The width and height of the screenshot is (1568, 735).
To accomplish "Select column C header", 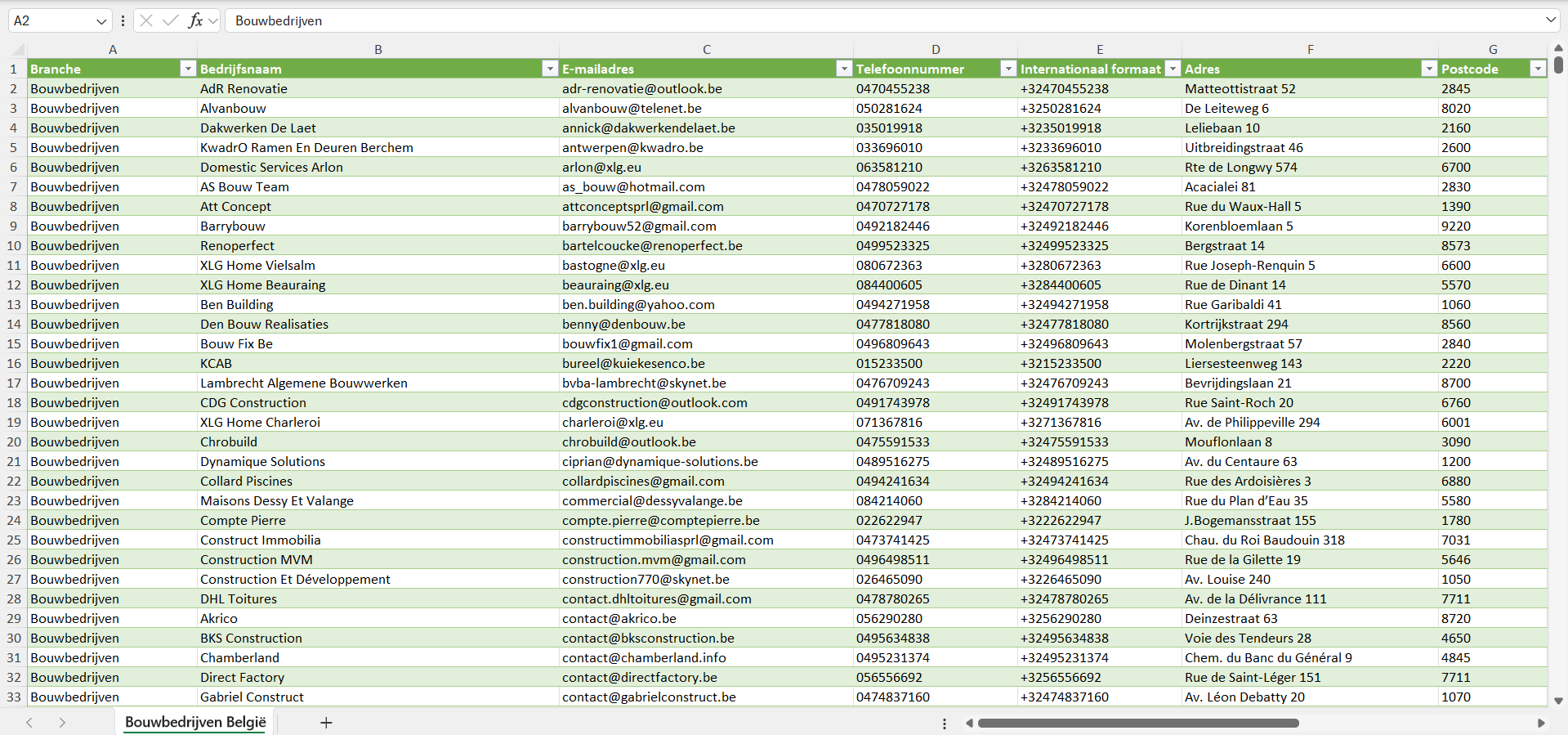I will (706, 50).
